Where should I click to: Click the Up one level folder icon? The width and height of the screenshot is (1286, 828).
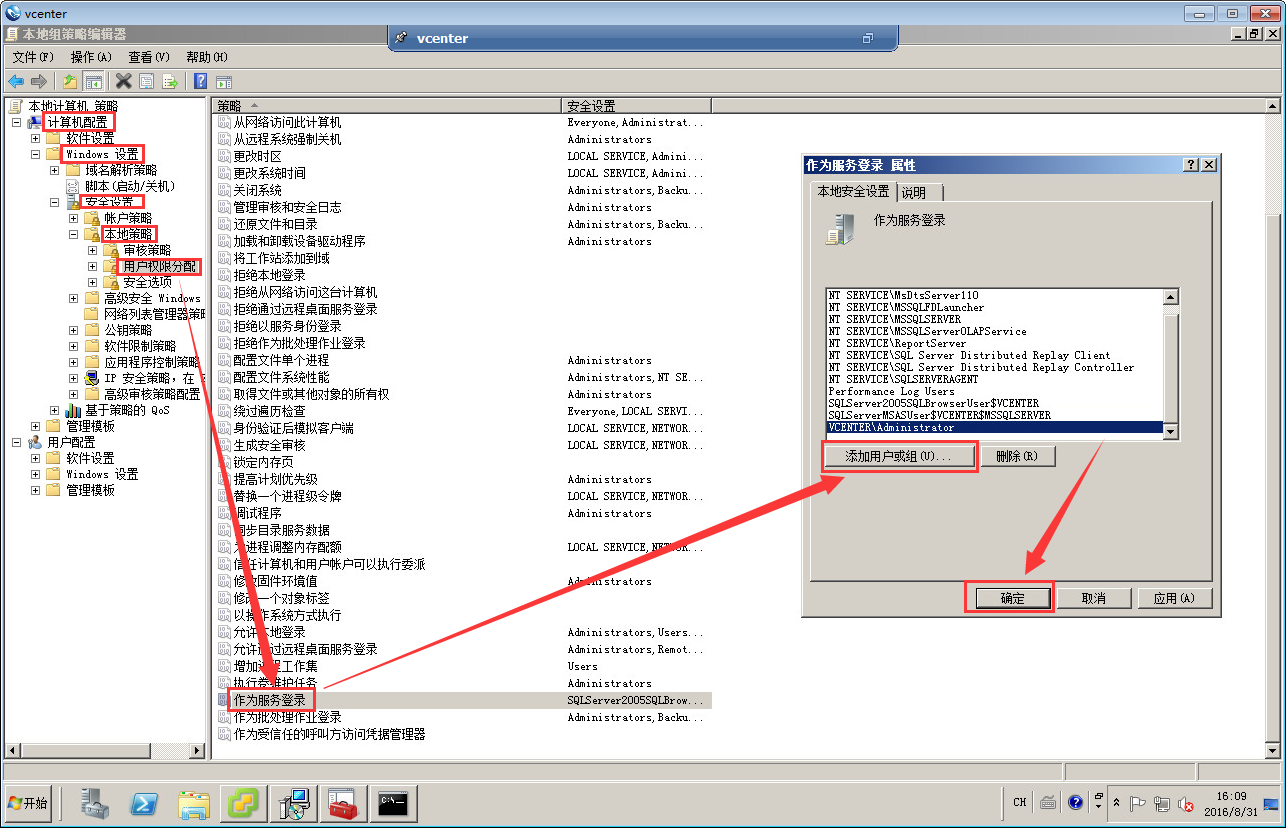[70, 81]
